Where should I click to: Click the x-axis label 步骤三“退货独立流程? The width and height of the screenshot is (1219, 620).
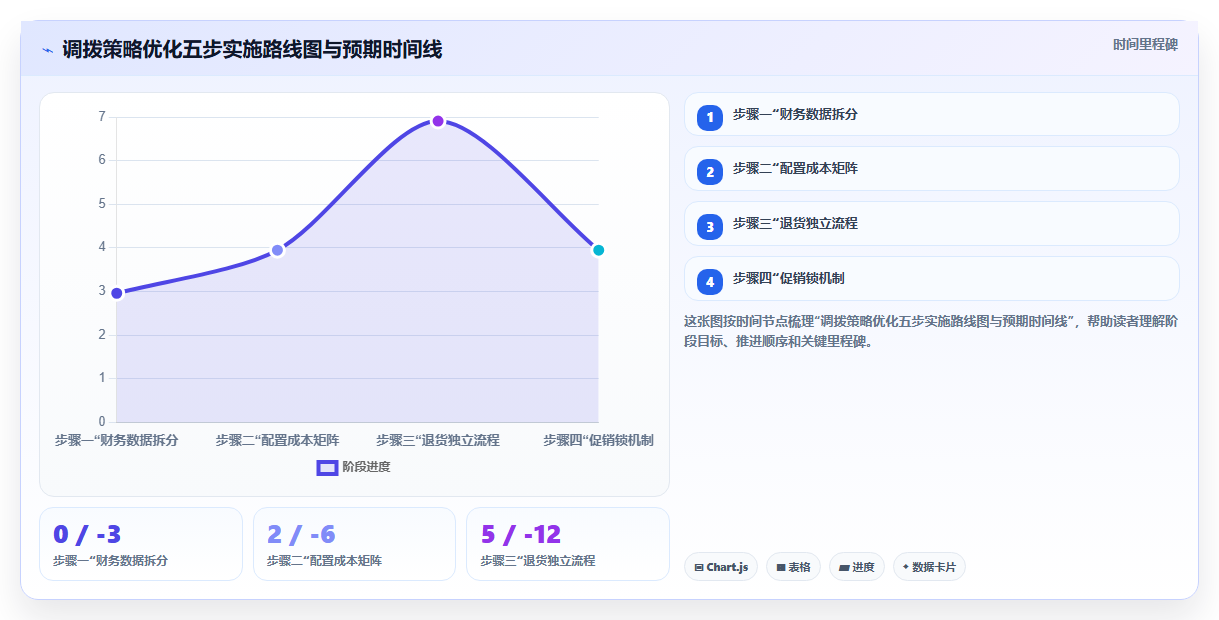pyautogui.click(x=438, y=440)
